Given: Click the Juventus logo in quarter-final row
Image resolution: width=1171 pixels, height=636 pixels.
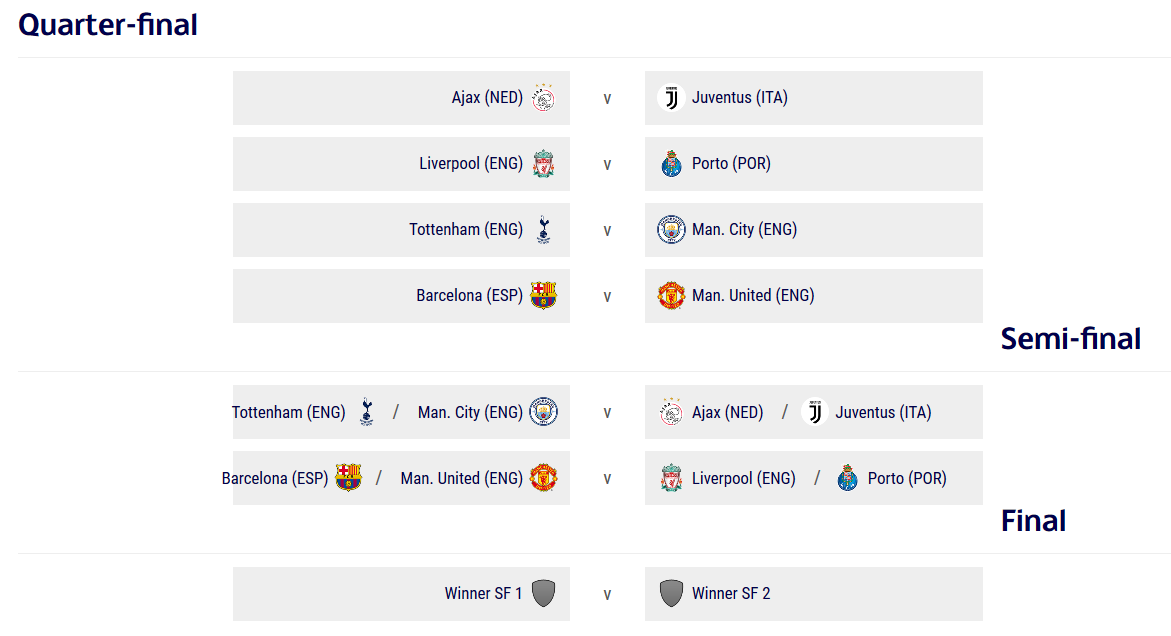Looking at the screenshot, I should coord(671,98).
